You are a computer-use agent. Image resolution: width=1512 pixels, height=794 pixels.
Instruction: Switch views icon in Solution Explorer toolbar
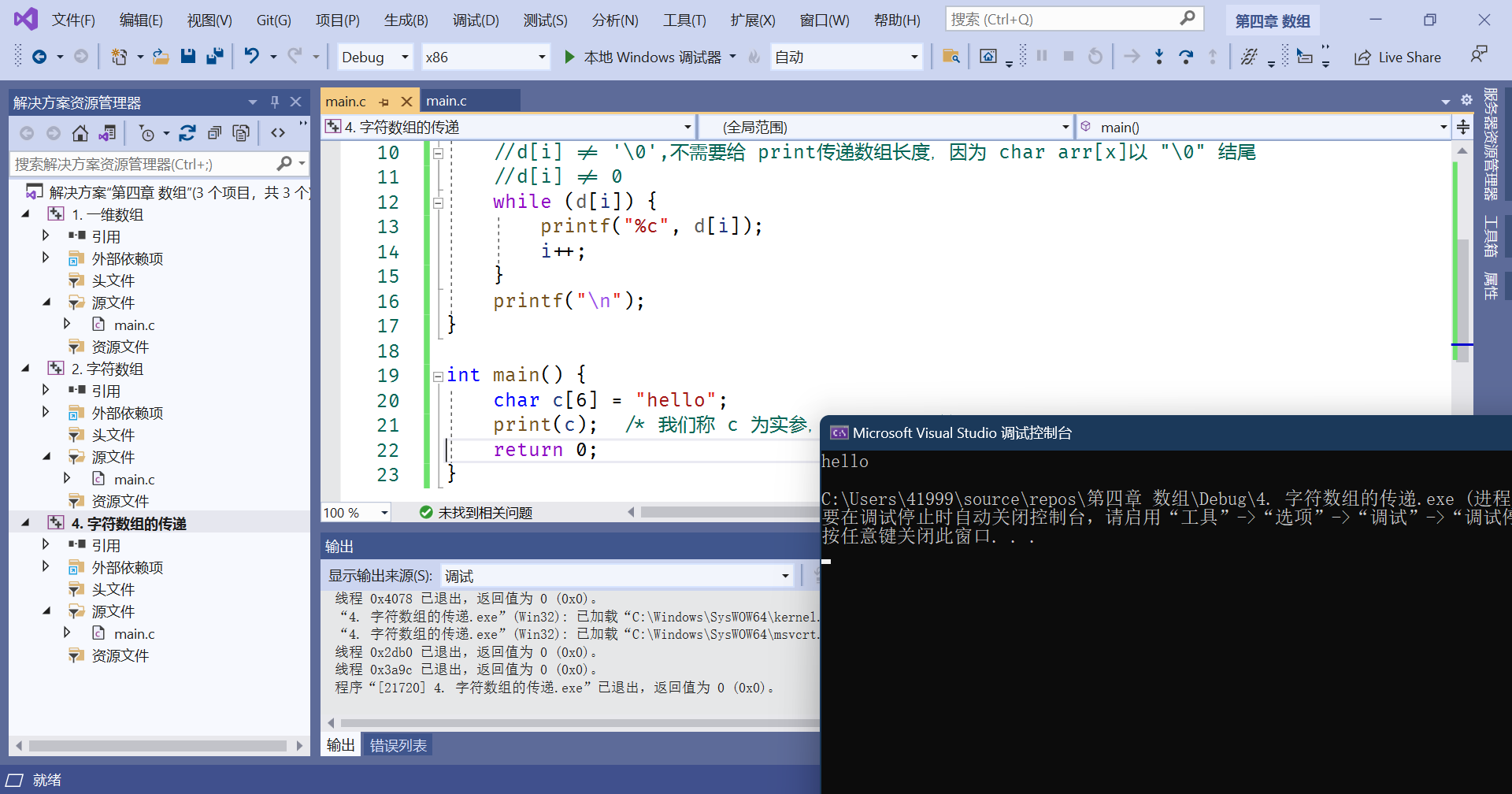pyautogui.click(x=107, y=133)
